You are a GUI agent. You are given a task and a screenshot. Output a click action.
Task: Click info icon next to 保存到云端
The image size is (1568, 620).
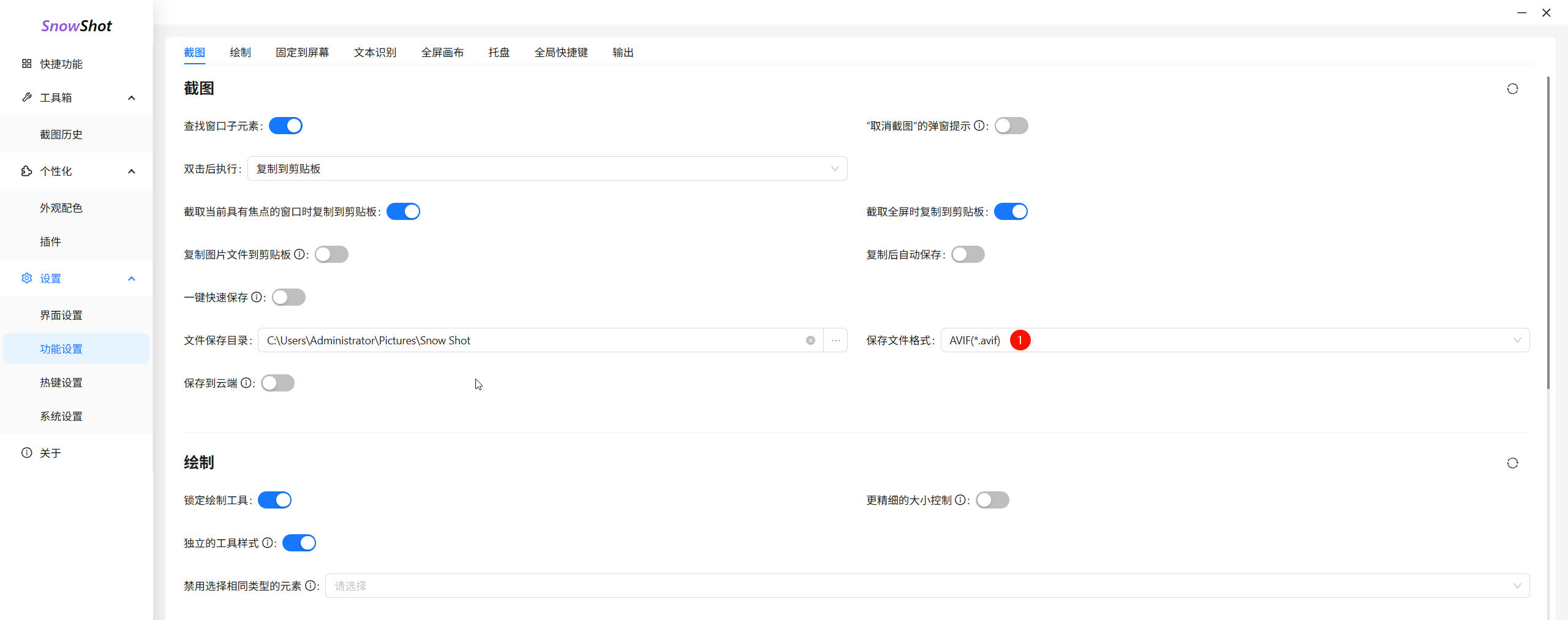coord(246,384)
